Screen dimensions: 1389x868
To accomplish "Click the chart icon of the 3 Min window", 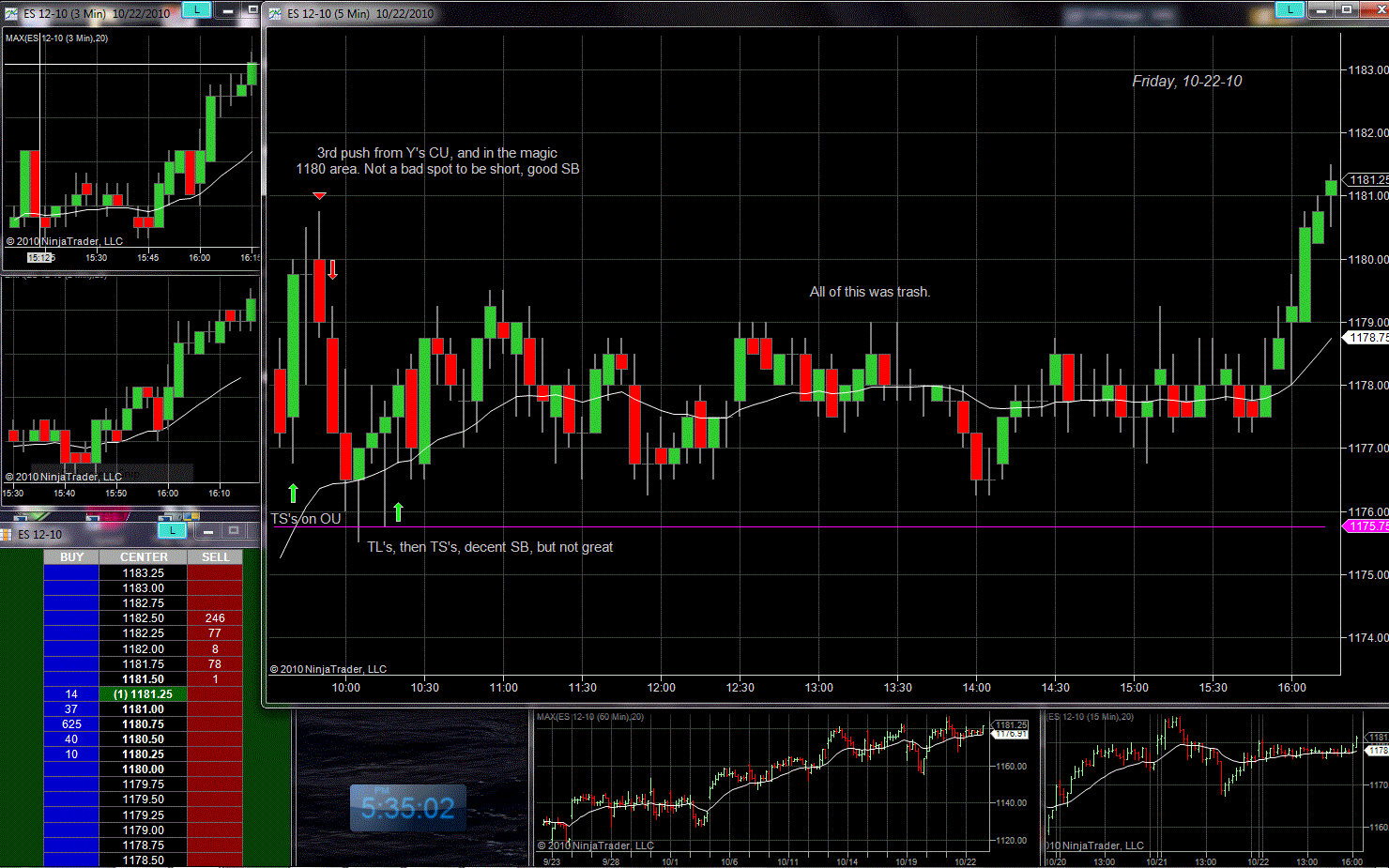I will (11, 14).
